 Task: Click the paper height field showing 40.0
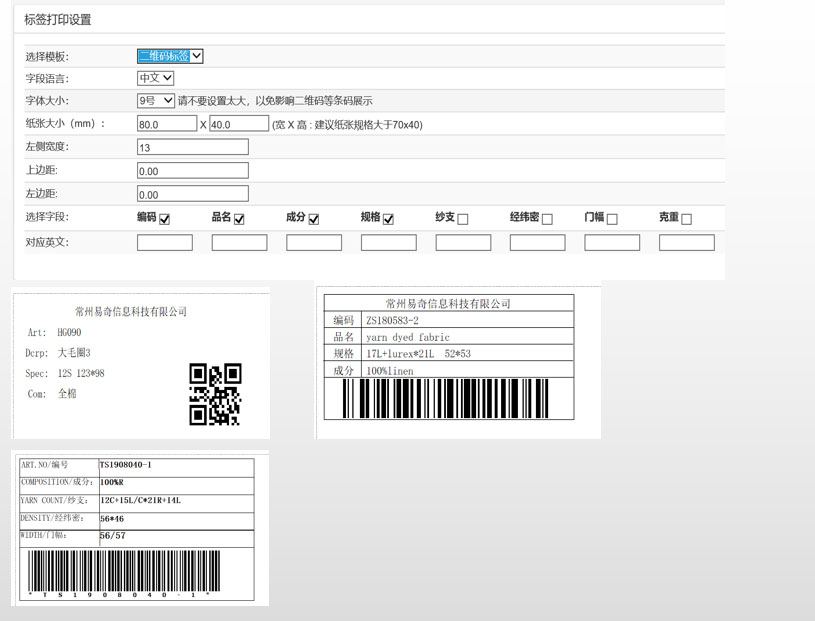[x=239, y=124]
